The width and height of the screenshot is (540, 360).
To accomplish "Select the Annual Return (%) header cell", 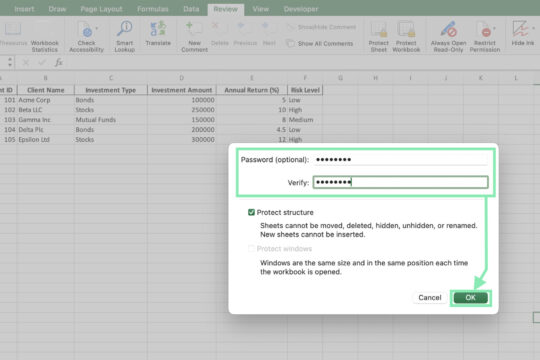I will (251, 90).
